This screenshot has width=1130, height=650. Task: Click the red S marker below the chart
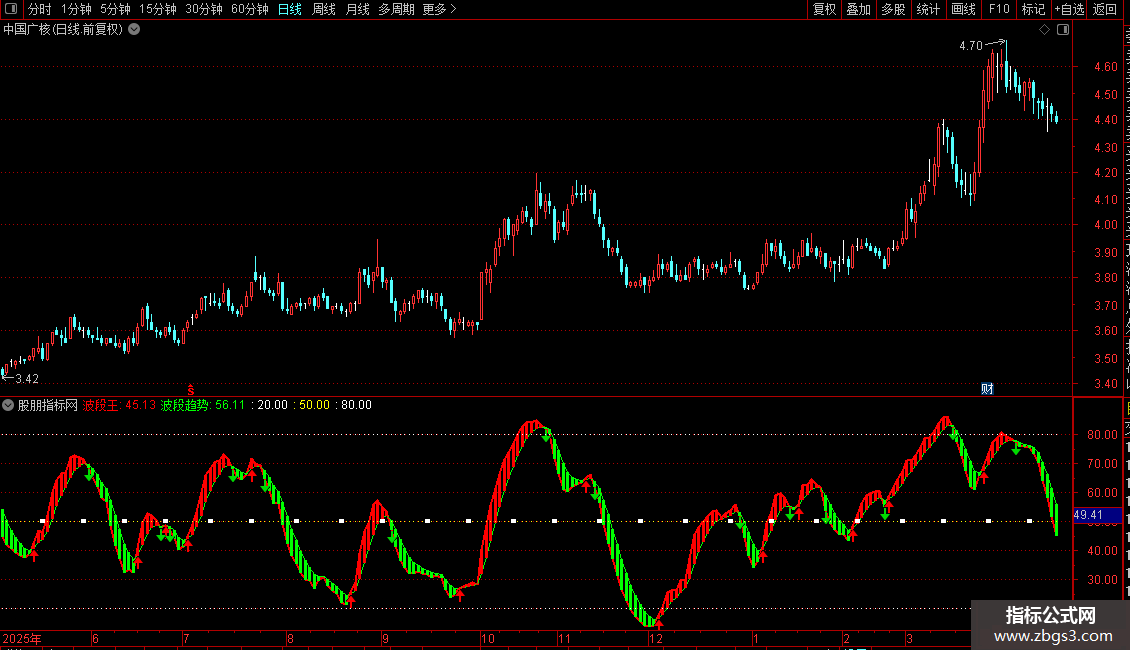pos(191,390)
